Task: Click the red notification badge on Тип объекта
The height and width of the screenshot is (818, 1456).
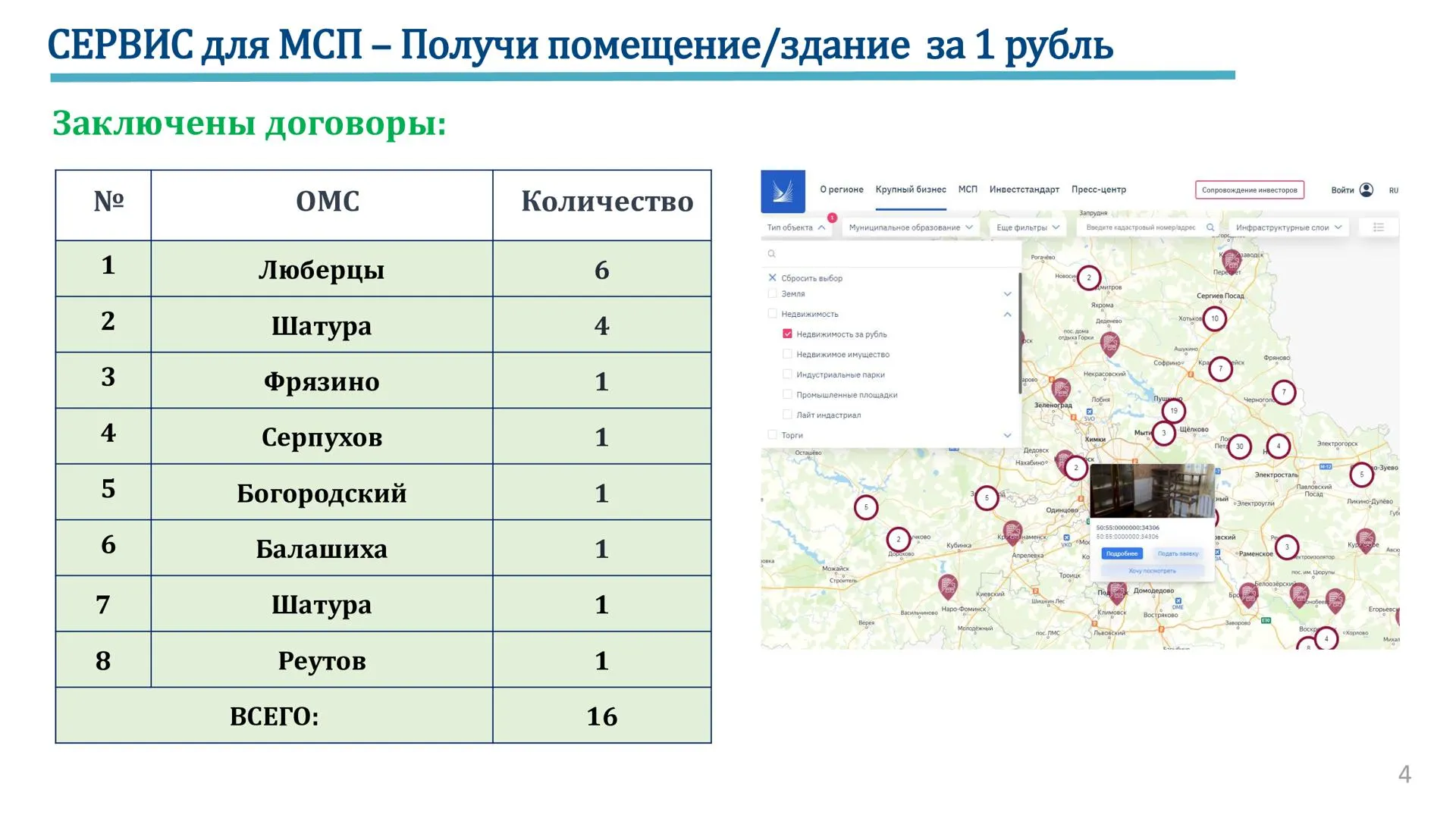Action: [832, 218]
